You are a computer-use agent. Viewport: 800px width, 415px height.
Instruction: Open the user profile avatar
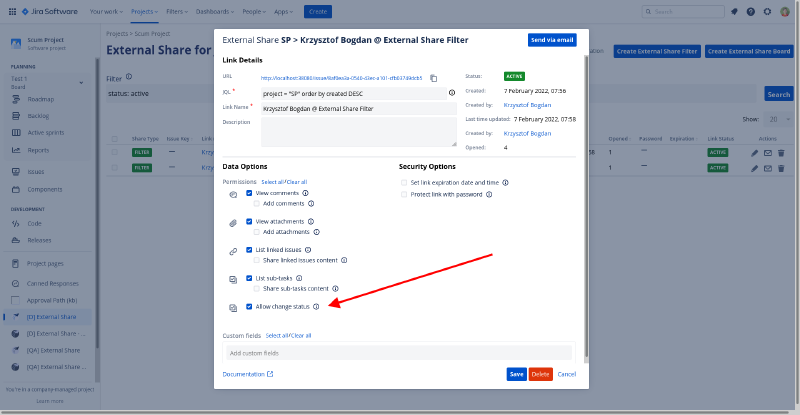click(785, 11)
